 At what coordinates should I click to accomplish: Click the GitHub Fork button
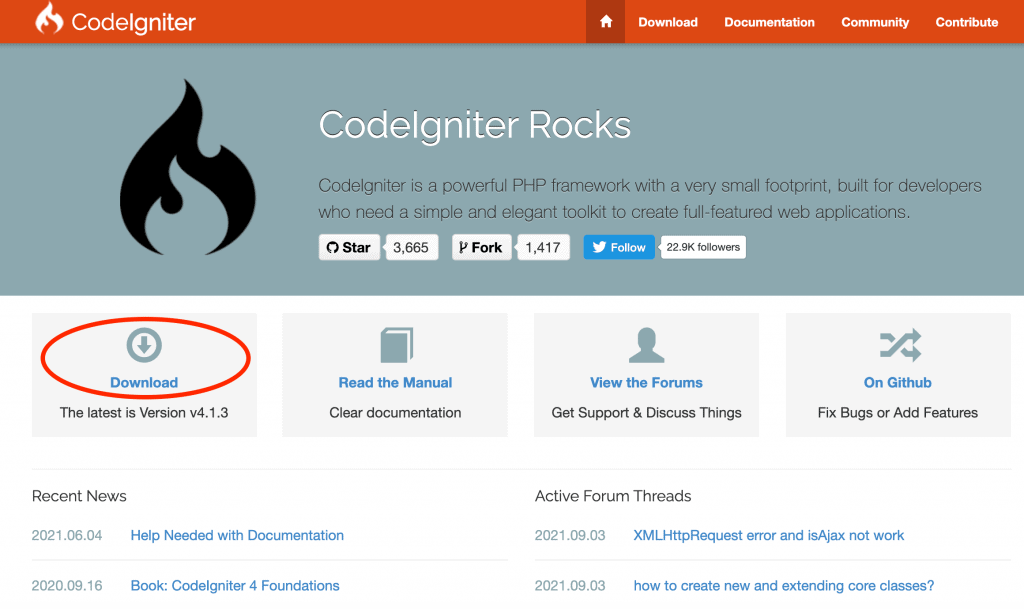[481, 247]
